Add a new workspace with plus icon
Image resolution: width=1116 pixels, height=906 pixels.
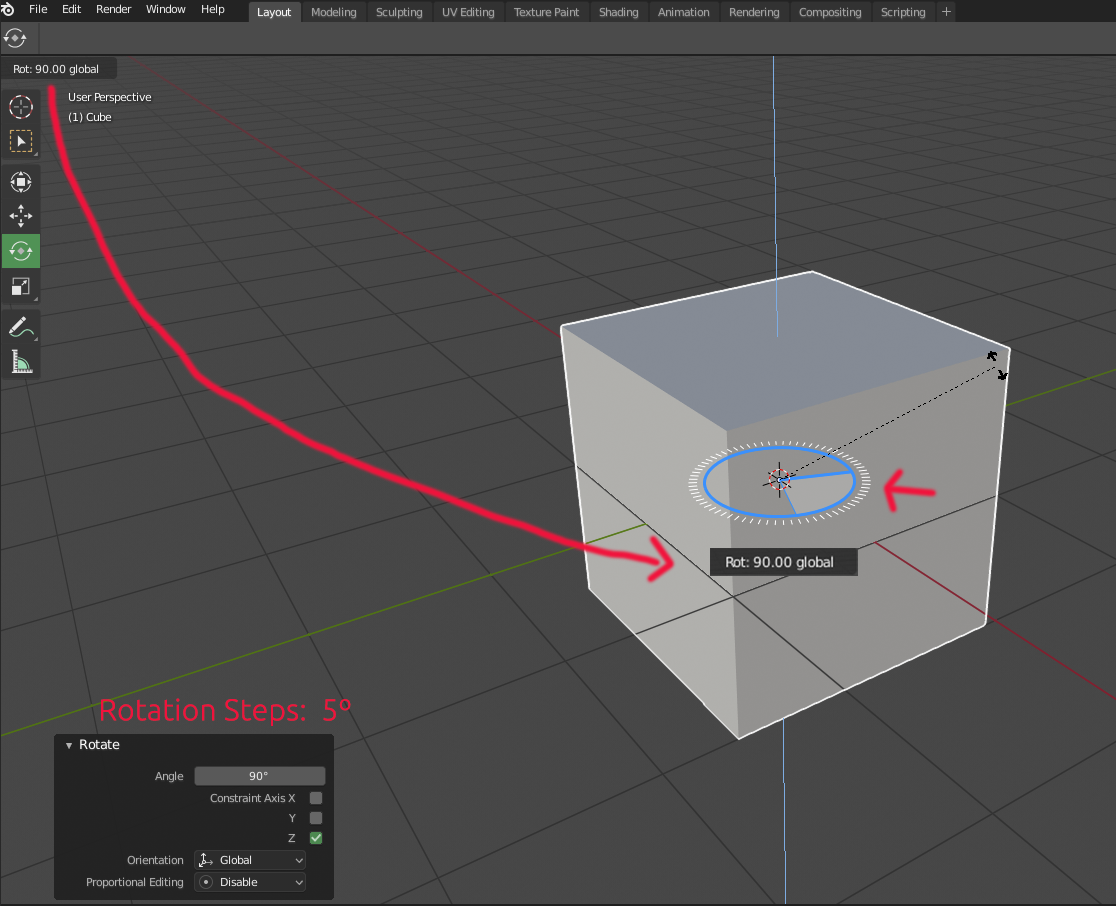[946, 11]
